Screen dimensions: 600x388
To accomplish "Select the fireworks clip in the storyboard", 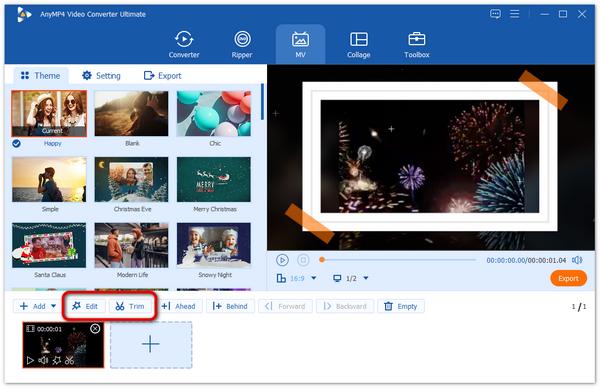I will click(x=63, y=345).
